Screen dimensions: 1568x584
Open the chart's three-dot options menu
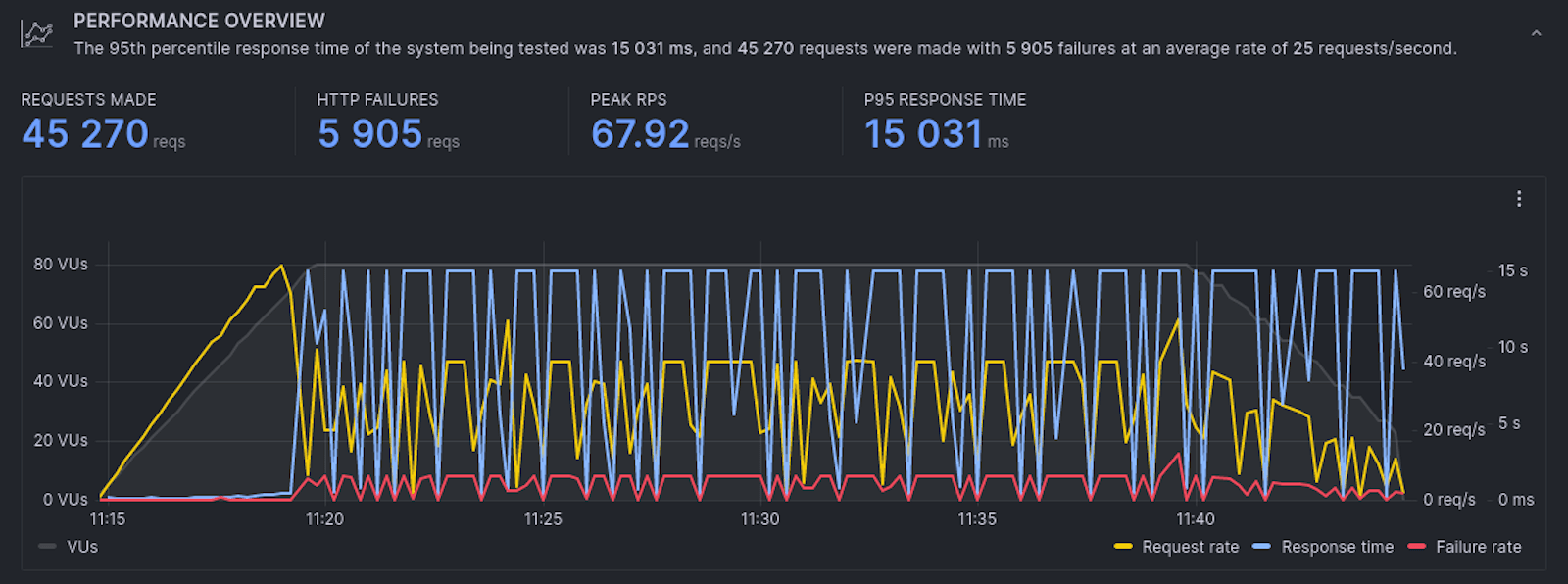pyautogui.click(x=1519, y=199)
